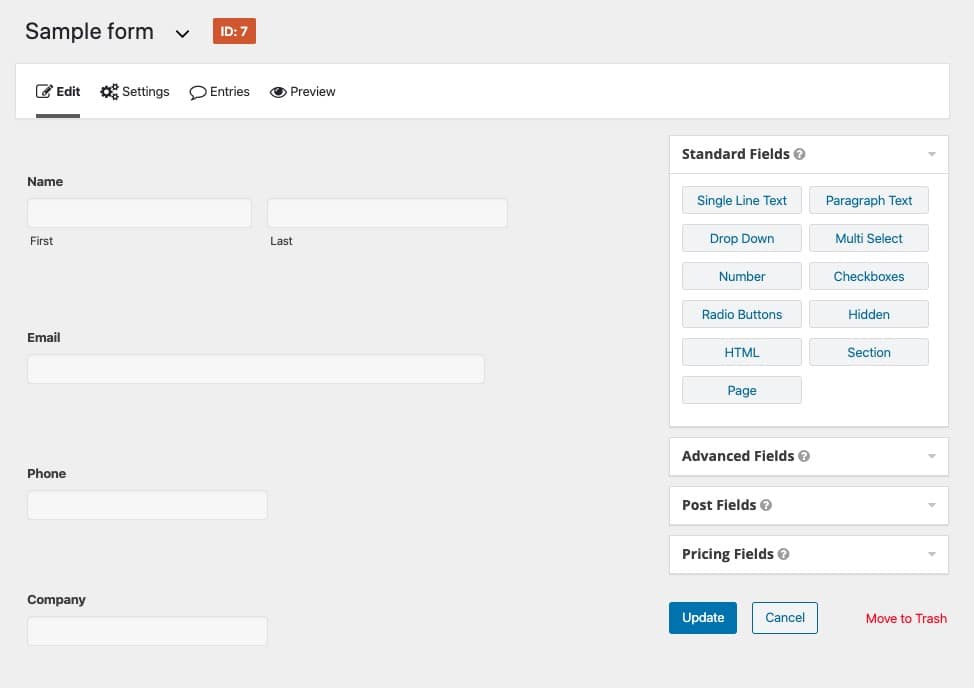This screenshot has height=688, width=974.
Task: Click the Update button
Action: pos(702,618)
